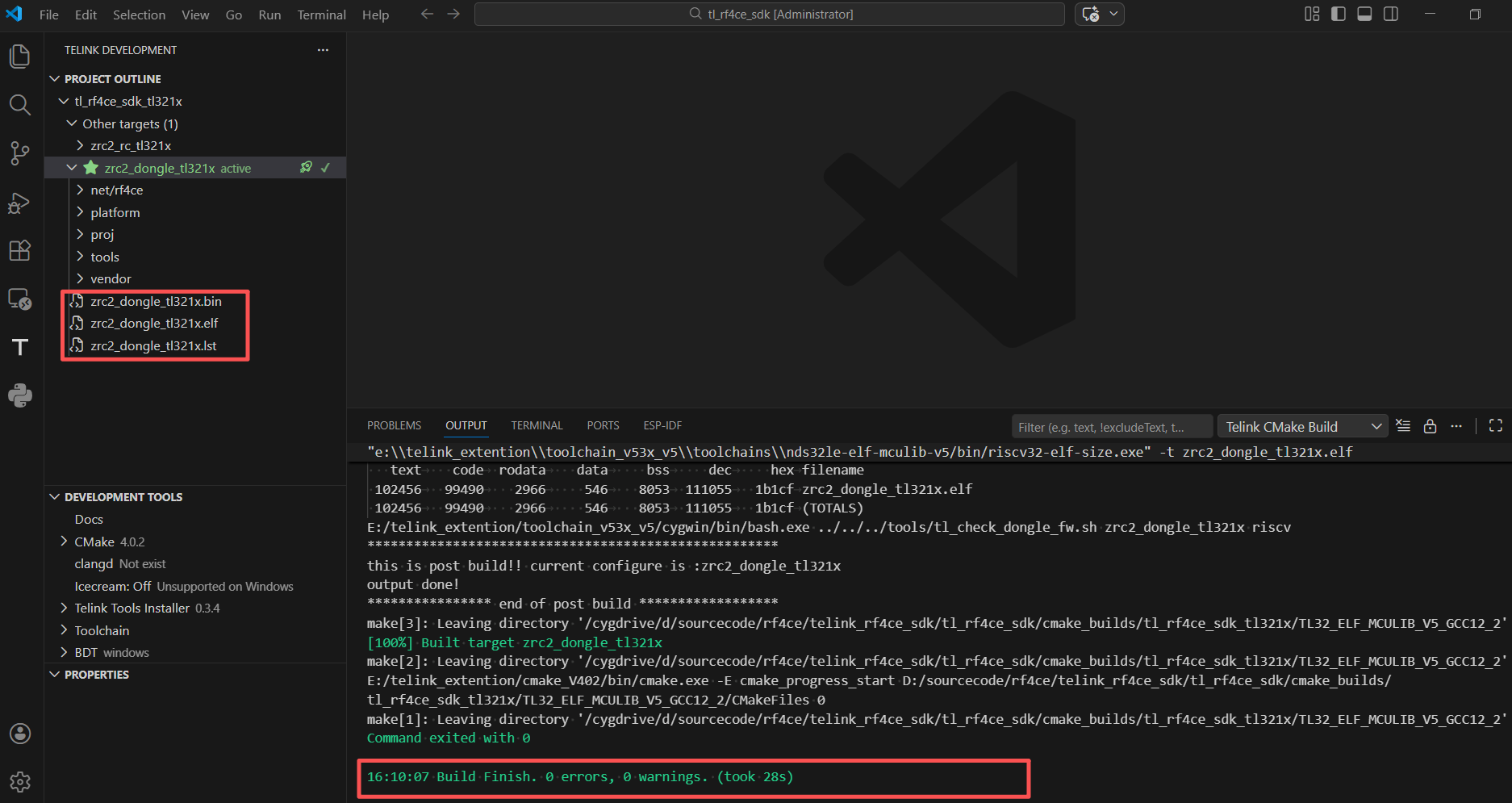Expand the CMake 4.0.2 entry
This screenshot has height=803, width=1512.
coord(64,542)
